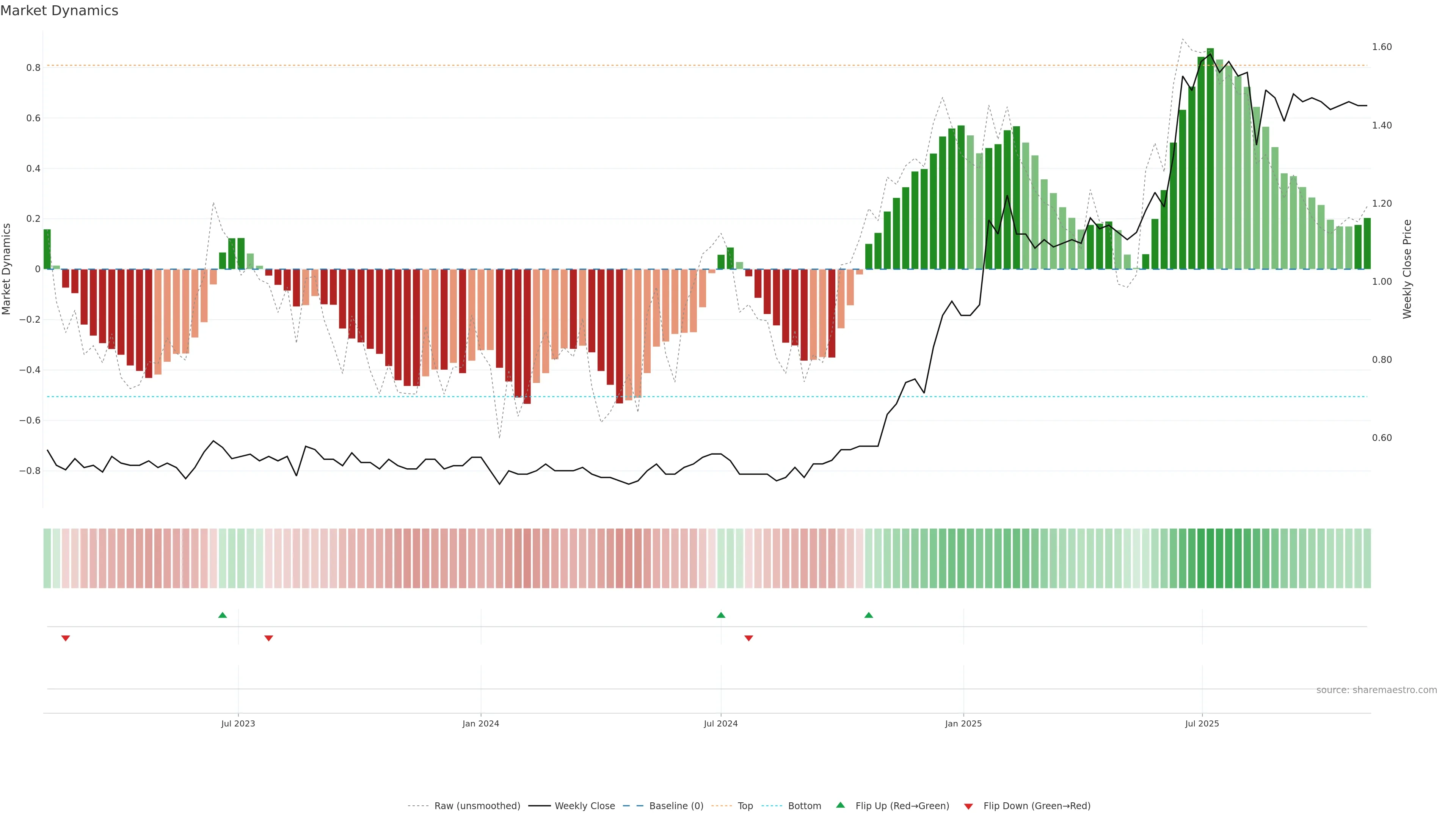Click the Flip Down triangle just after Jul 2023

coord(268,638)
